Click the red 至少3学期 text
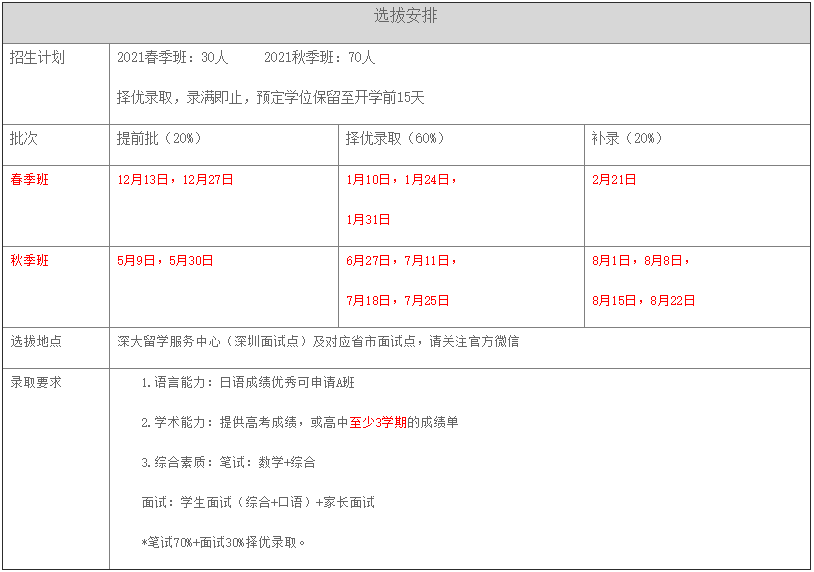The width and height of the screenshot is (814, 572). (x=378, y=423)
